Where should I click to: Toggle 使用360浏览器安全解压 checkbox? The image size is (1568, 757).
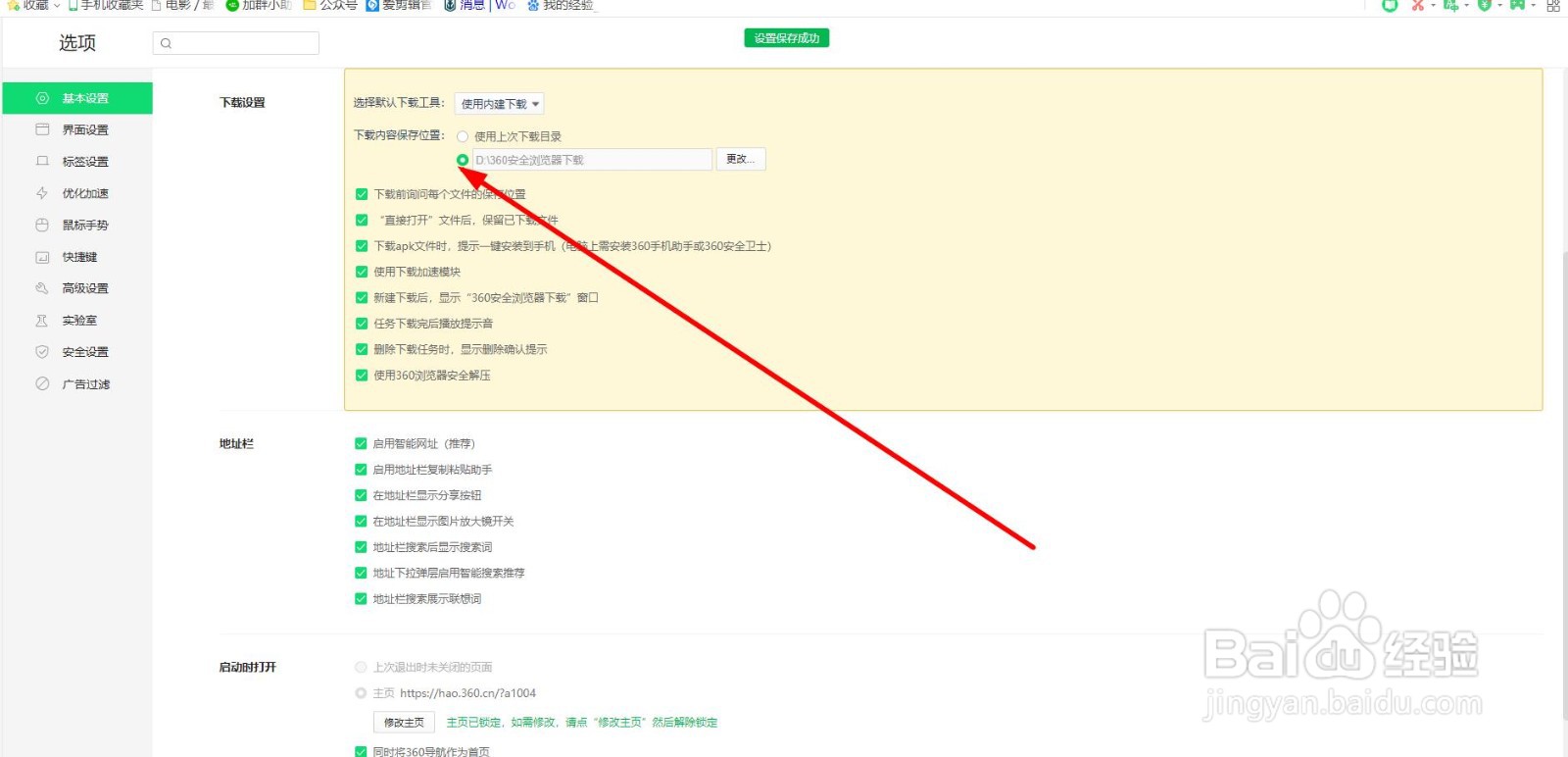coord(362,375)
